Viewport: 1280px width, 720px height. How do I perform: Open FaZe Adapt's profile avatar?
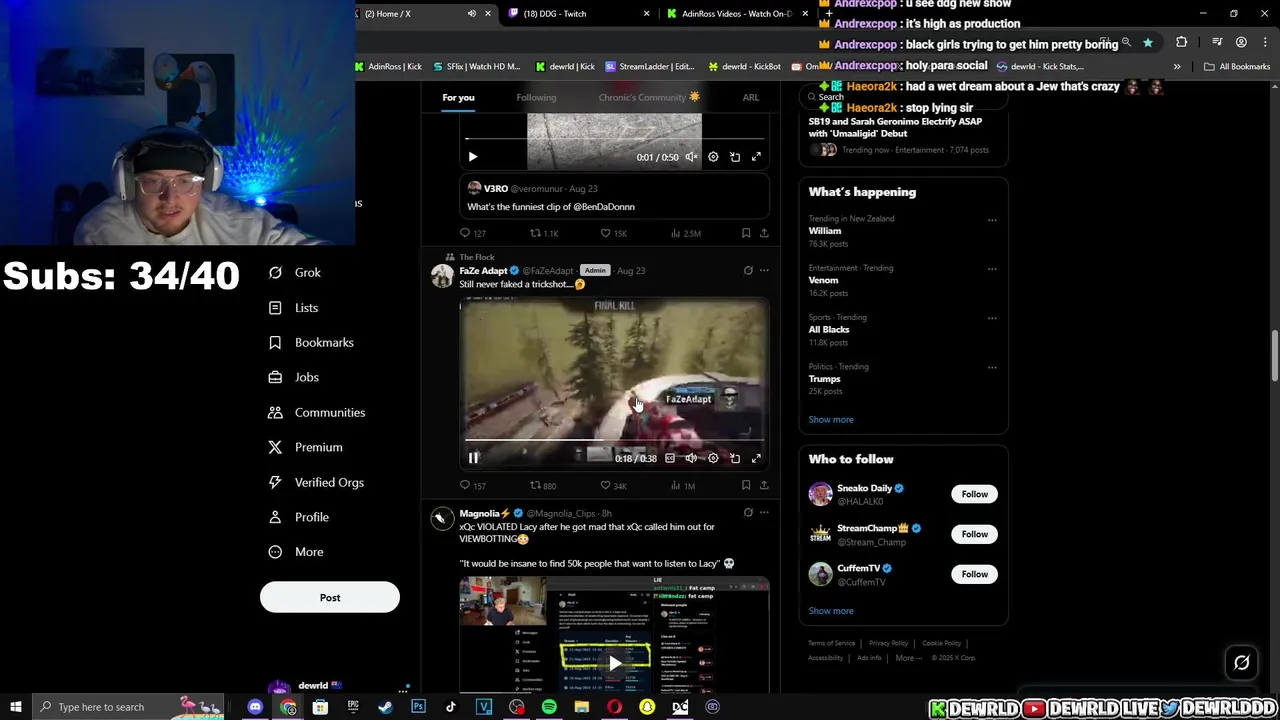[442, 276]
